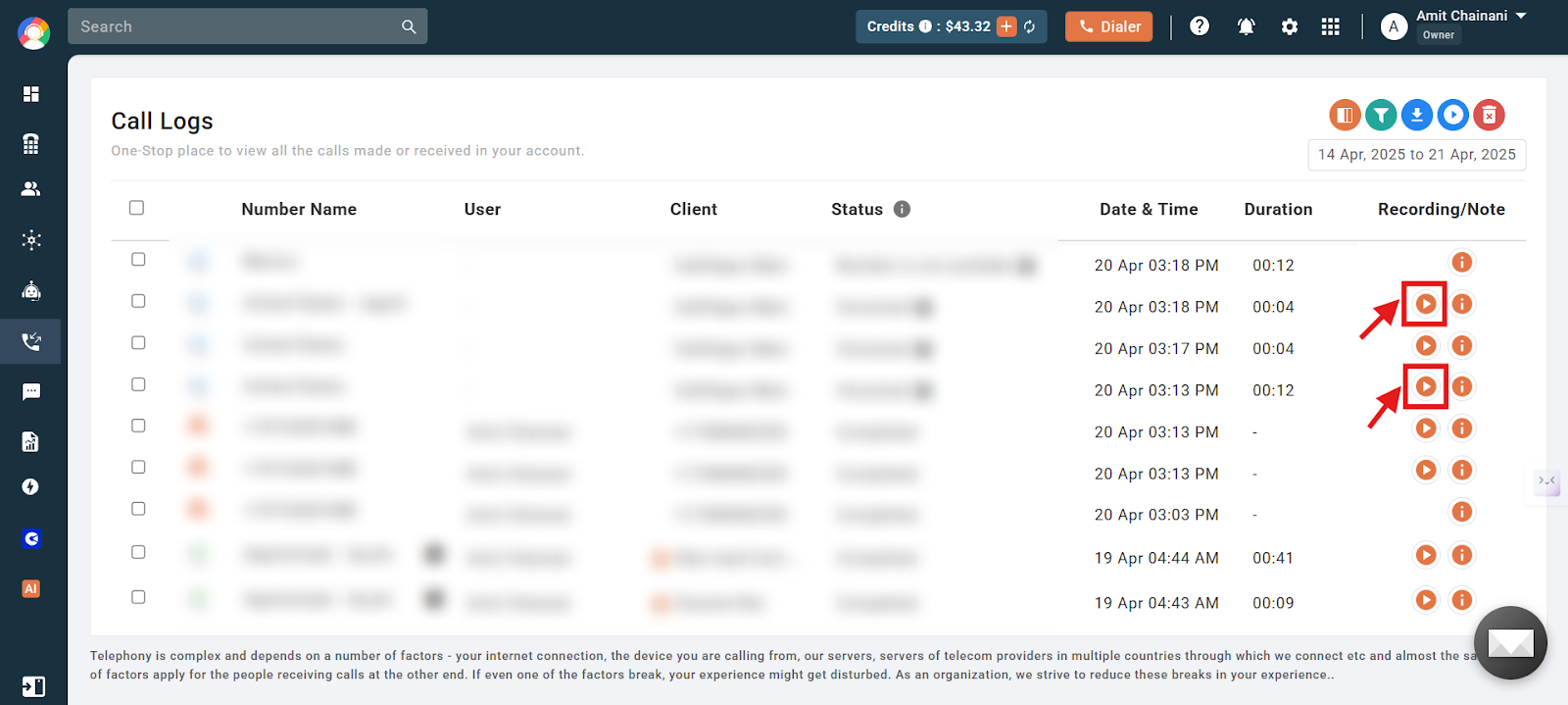Viewport: 1568px width, 705px height.
Task: Open the orange column settings icon
Action: pos(1345,115)
